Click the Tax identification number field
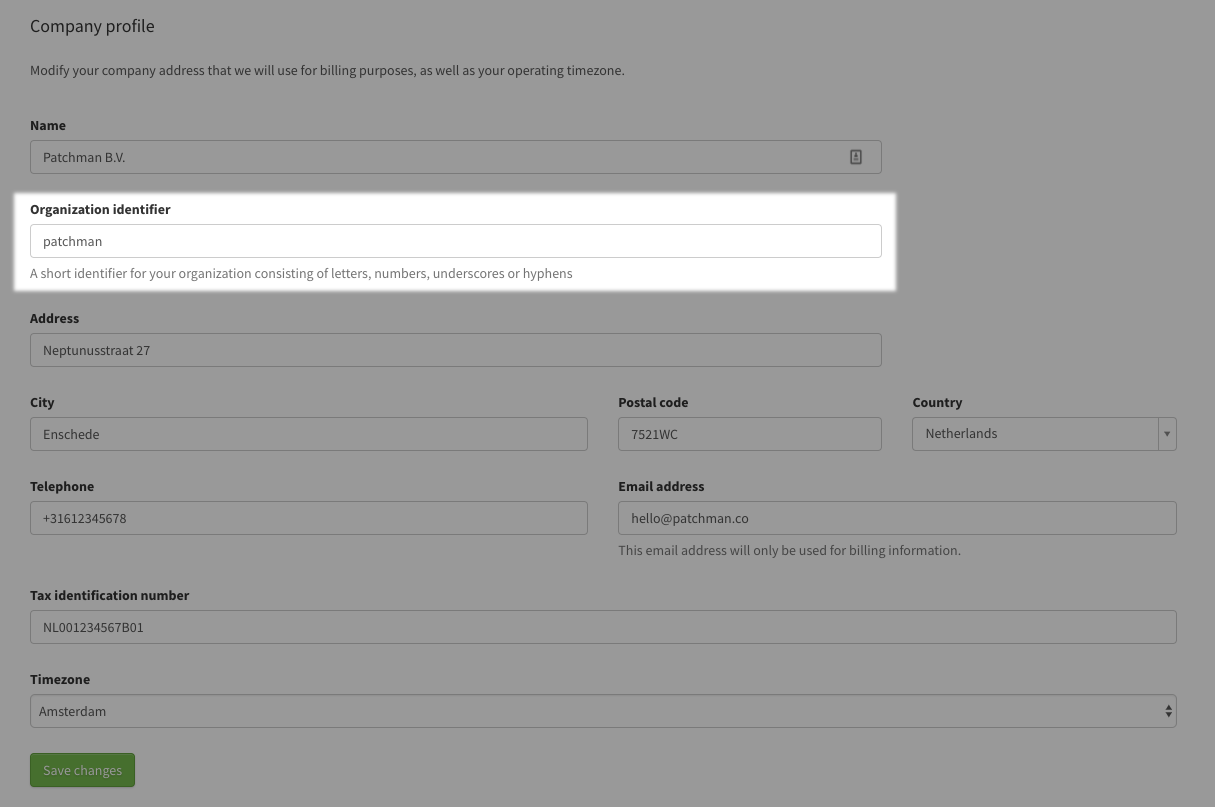 point(603,627)
